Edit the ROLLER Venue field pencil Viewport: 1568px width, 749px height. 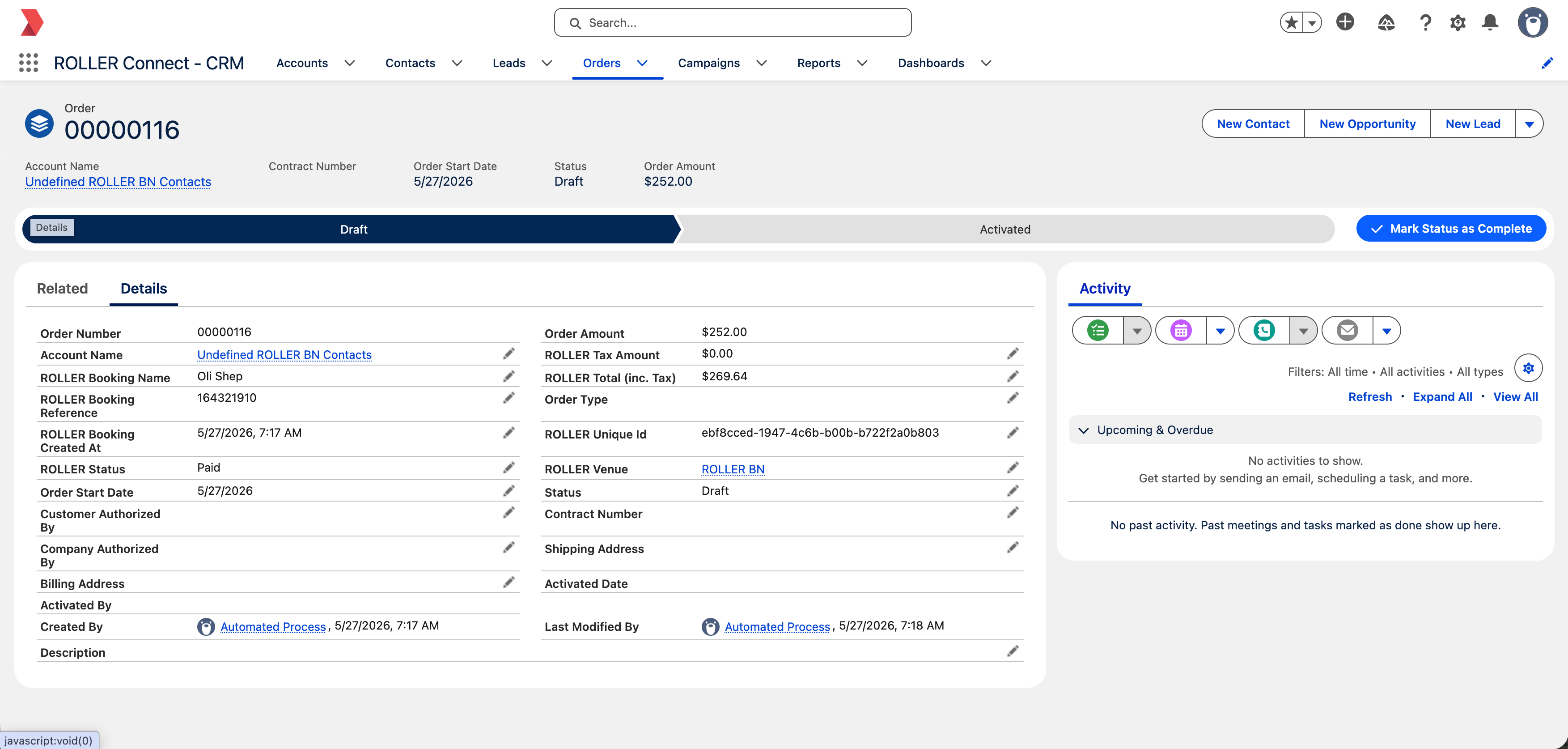pyautogui.click(x=1013, y=468)
